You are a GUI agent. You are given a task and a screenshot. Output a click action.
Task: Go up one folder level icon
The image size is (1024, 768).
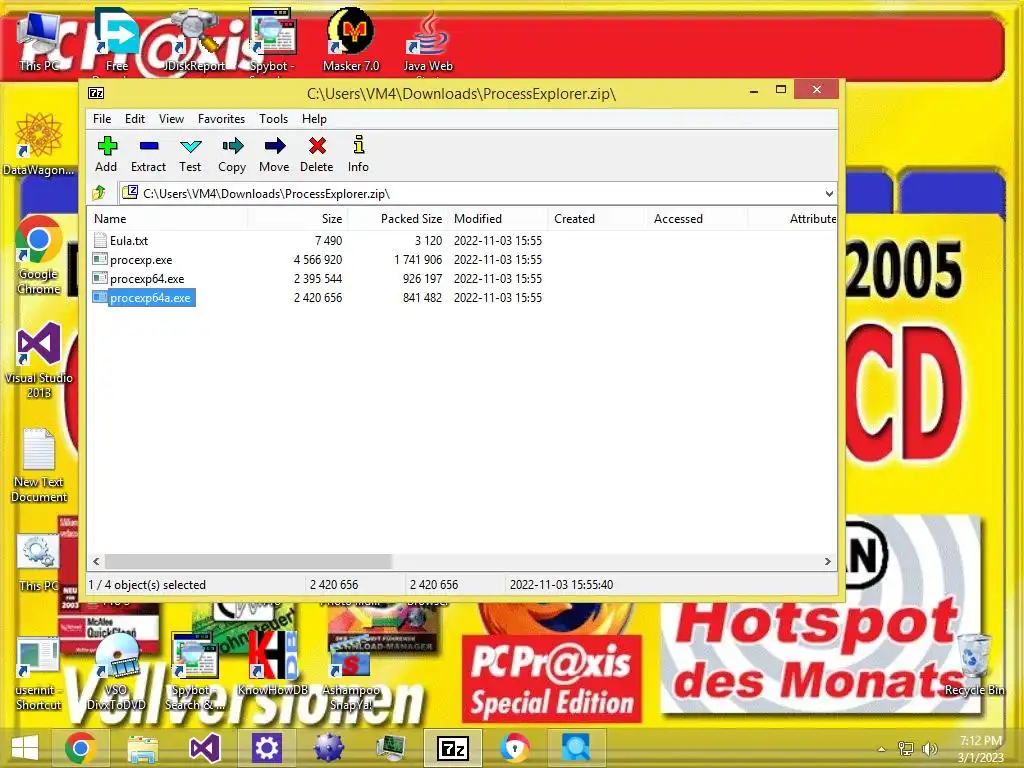(x=99, y=193)
